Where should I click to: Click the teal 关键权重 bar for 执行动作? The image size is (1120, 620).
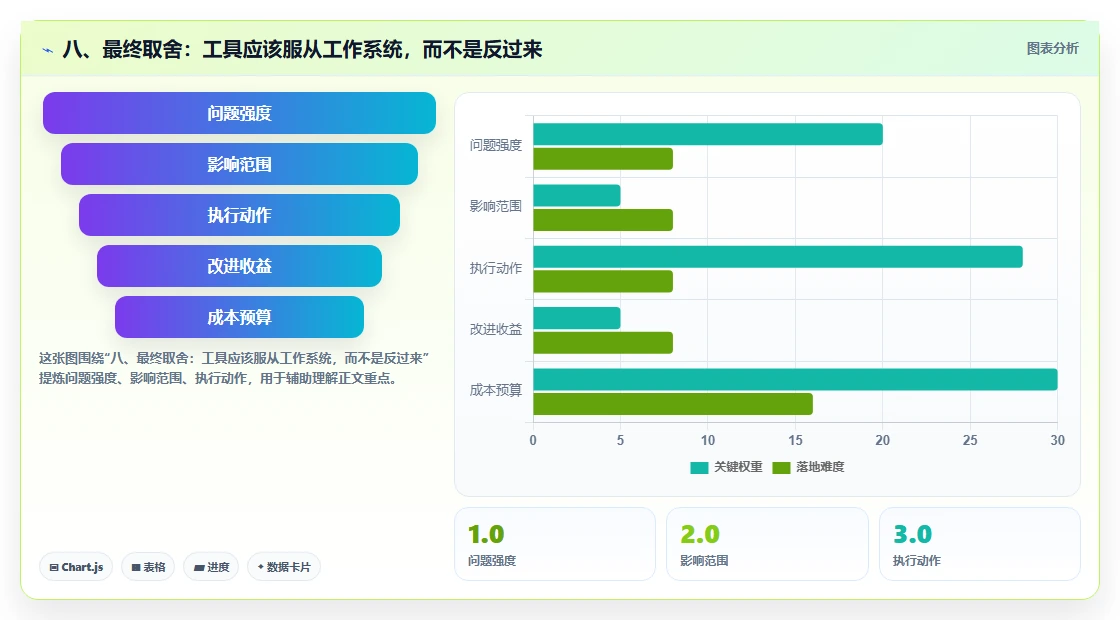tap(778, 257)
